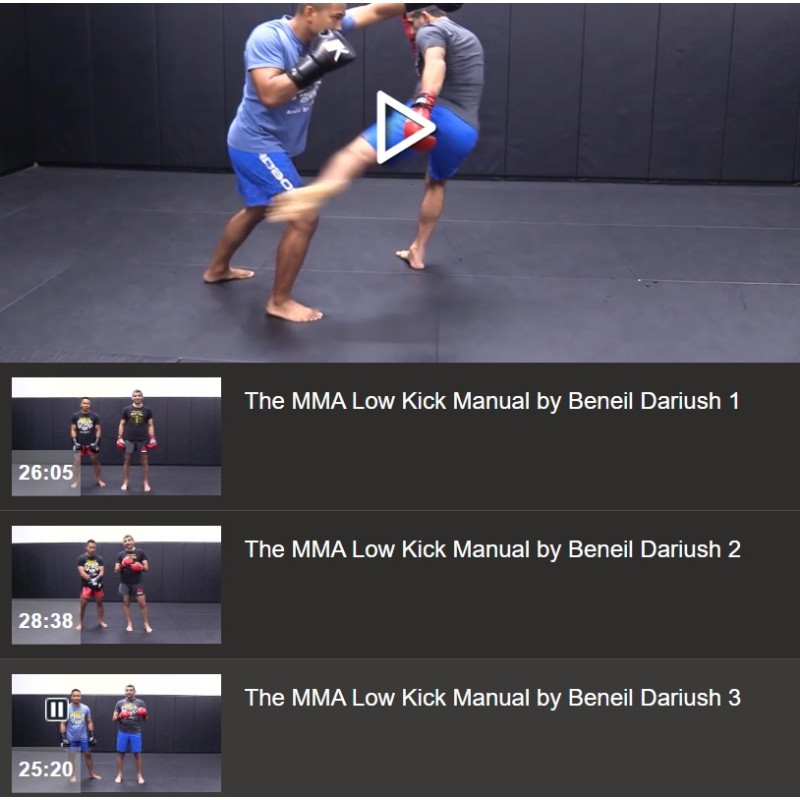Viewport: 800px width, 800px height.
Task: Select title "The MMA Low Kick Manual by Beneil Dariush 1"
Action: click(x=492, y=401)
